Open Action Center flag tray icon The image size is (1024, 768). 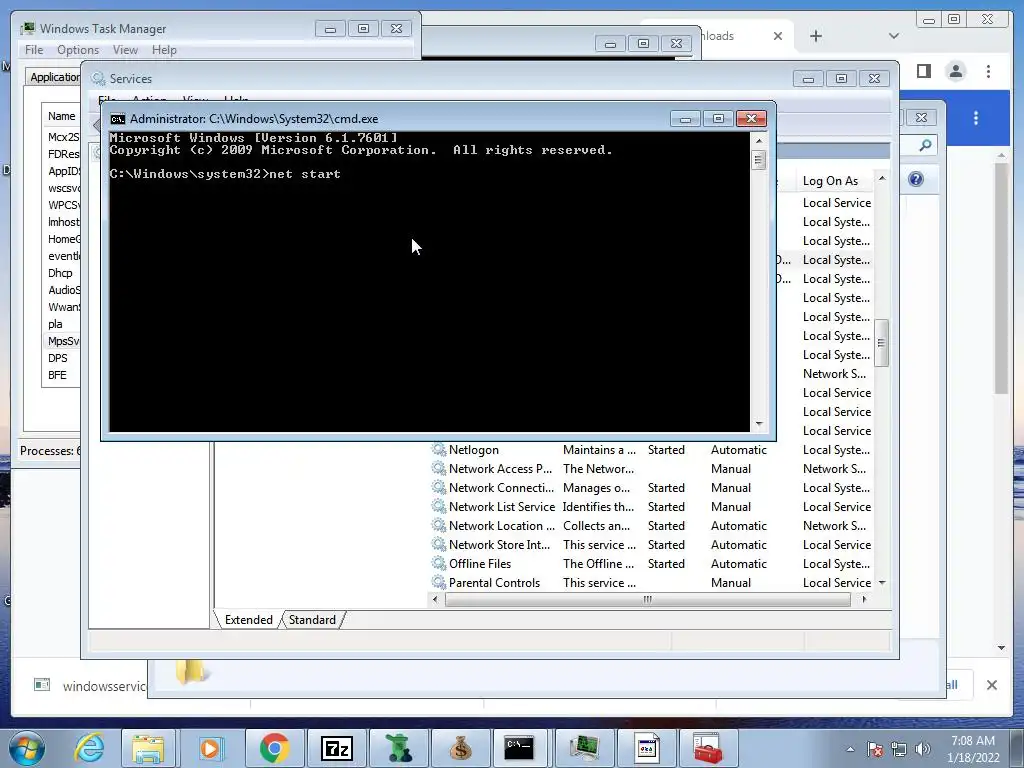[875, 749]
